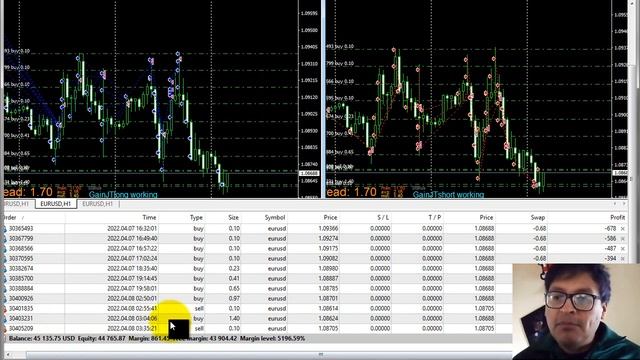Select sell order number 30405209
This screenshot has height=360, width=640.
tap(21, 329)
